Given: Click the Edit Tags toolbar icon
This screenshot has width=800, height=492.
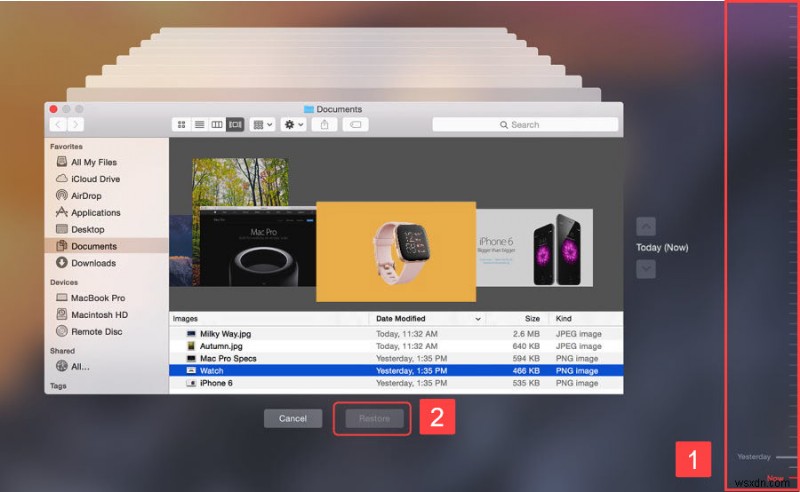Looking at the screenshot, I should coord(356,125).
